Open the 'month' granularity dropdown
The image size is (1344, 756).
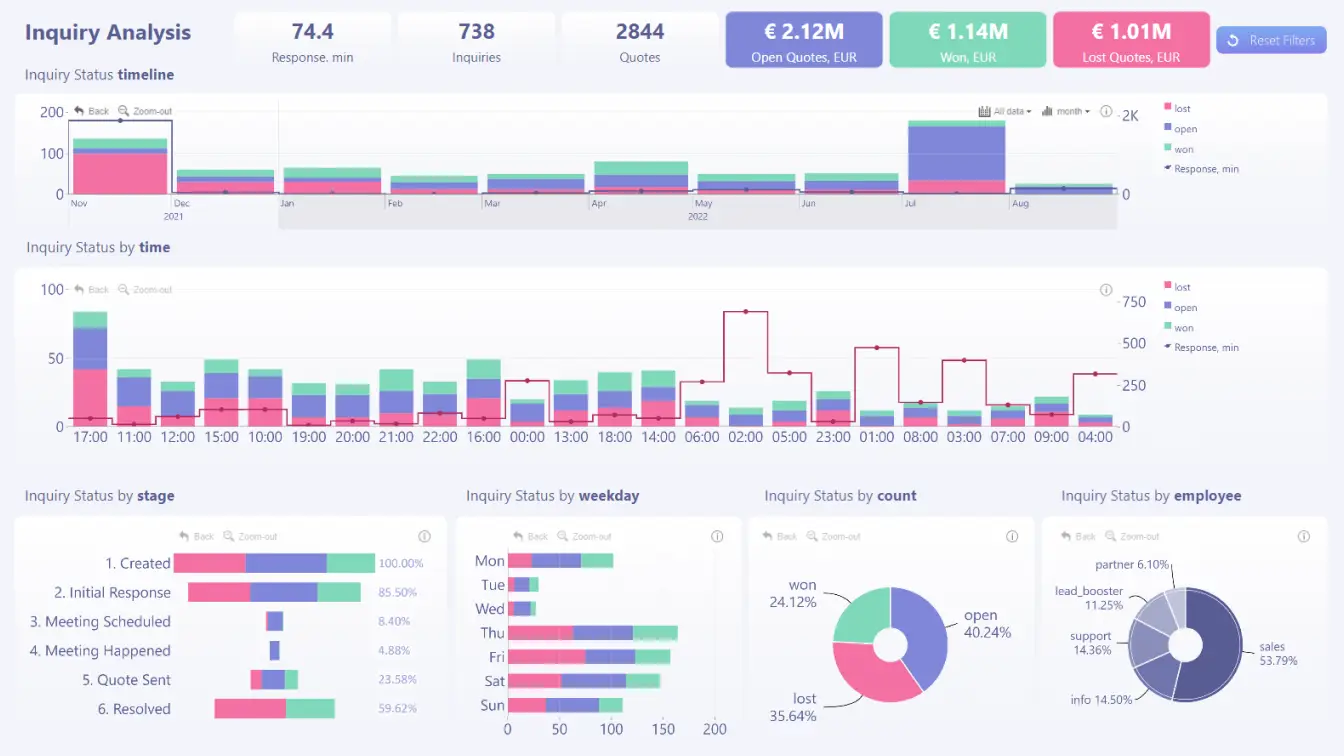pyautogui.click(x=1066, y=112)
